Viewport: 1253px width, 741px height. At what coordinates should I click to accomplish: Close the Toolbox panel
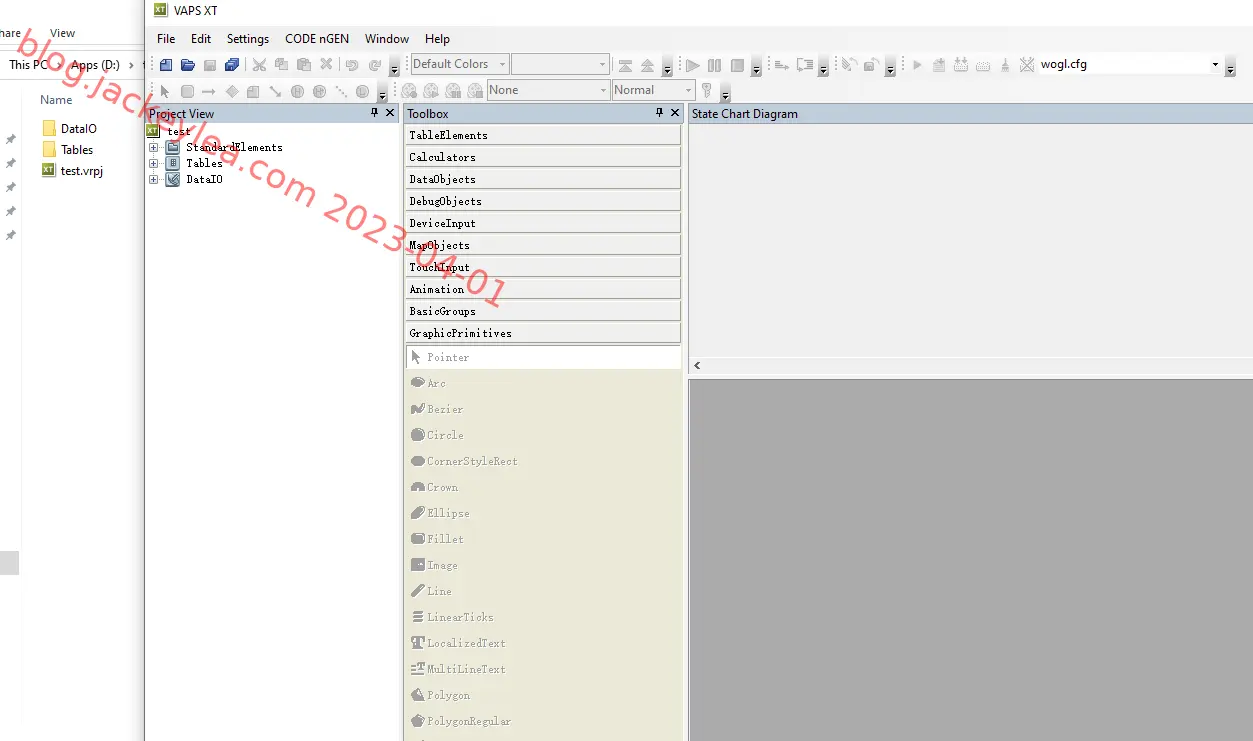675,113
